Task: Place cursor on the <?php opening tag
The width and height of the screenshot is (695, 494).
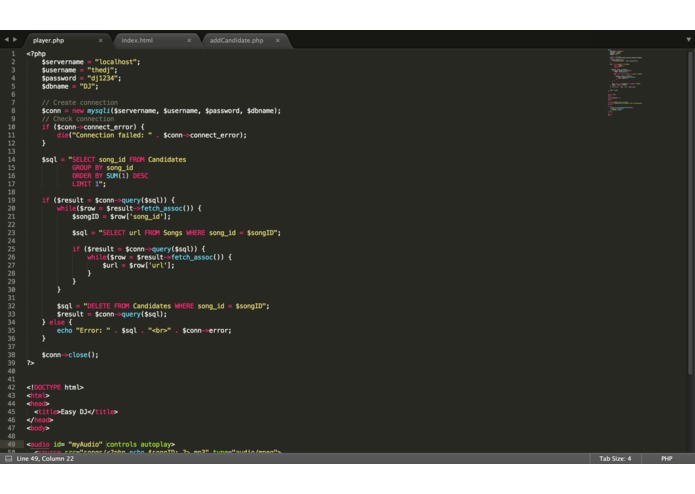Action: (x=36, y=54)
